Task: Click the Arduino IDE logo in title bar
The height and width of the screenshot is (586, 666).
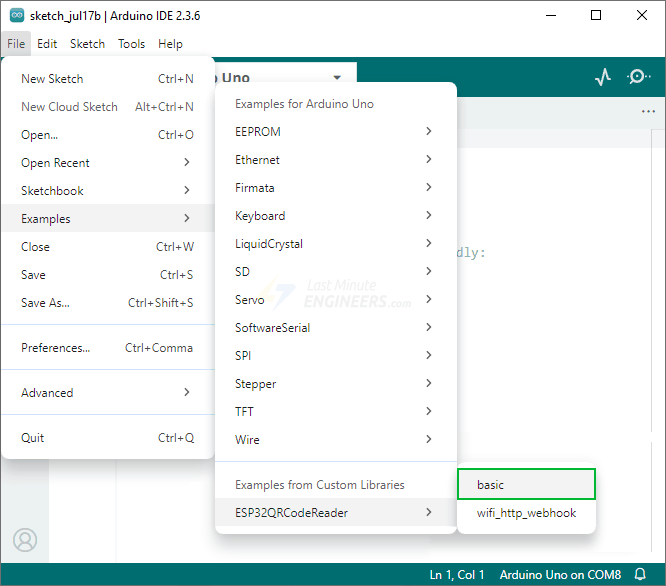Action: [x=17, y=15]
